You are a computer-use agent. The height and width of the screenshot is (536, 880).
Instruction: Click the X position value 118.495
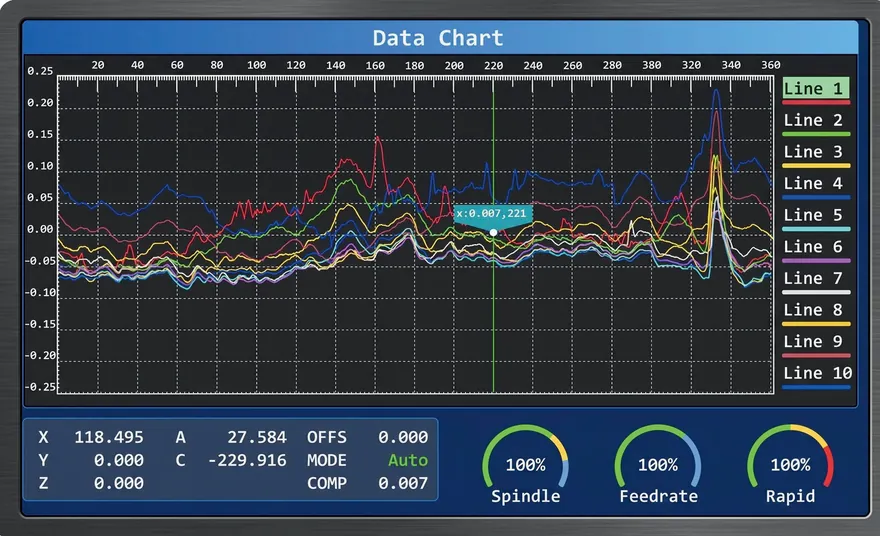pyautogui.click(x=109, y=437)
